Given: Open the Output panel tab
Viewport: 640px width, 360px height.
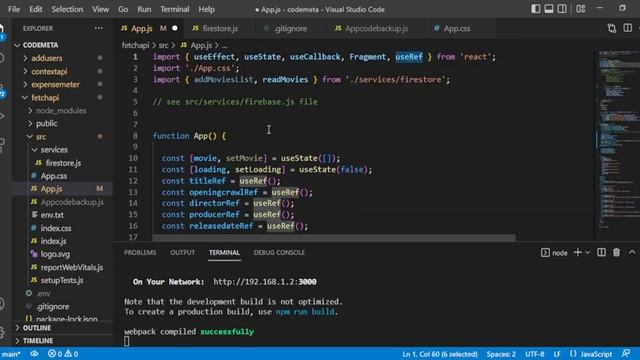Looking at the screenshot, I should click(182, 253).
